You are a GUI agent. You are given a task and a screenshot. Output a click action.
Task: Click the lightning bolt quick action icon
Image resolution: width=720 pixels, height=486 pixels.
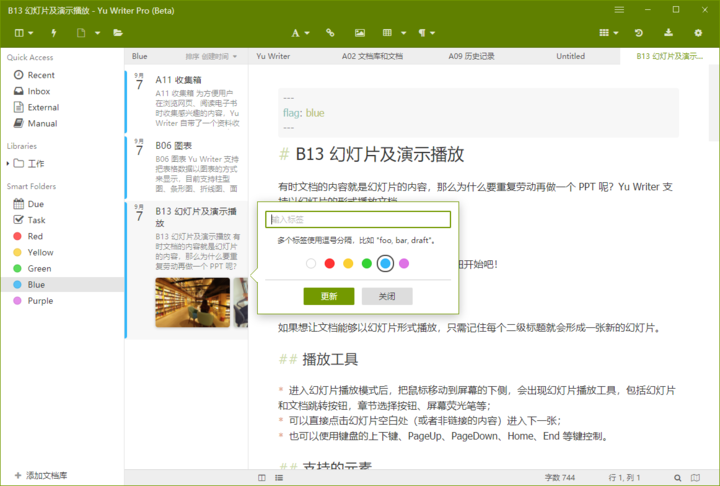coord(54,33)
